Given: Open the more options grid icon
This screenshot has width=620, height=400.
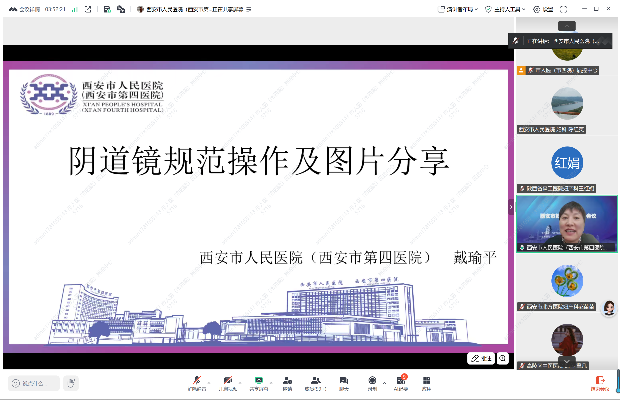Looking at the screenshot, I should [x=426, y=383].
